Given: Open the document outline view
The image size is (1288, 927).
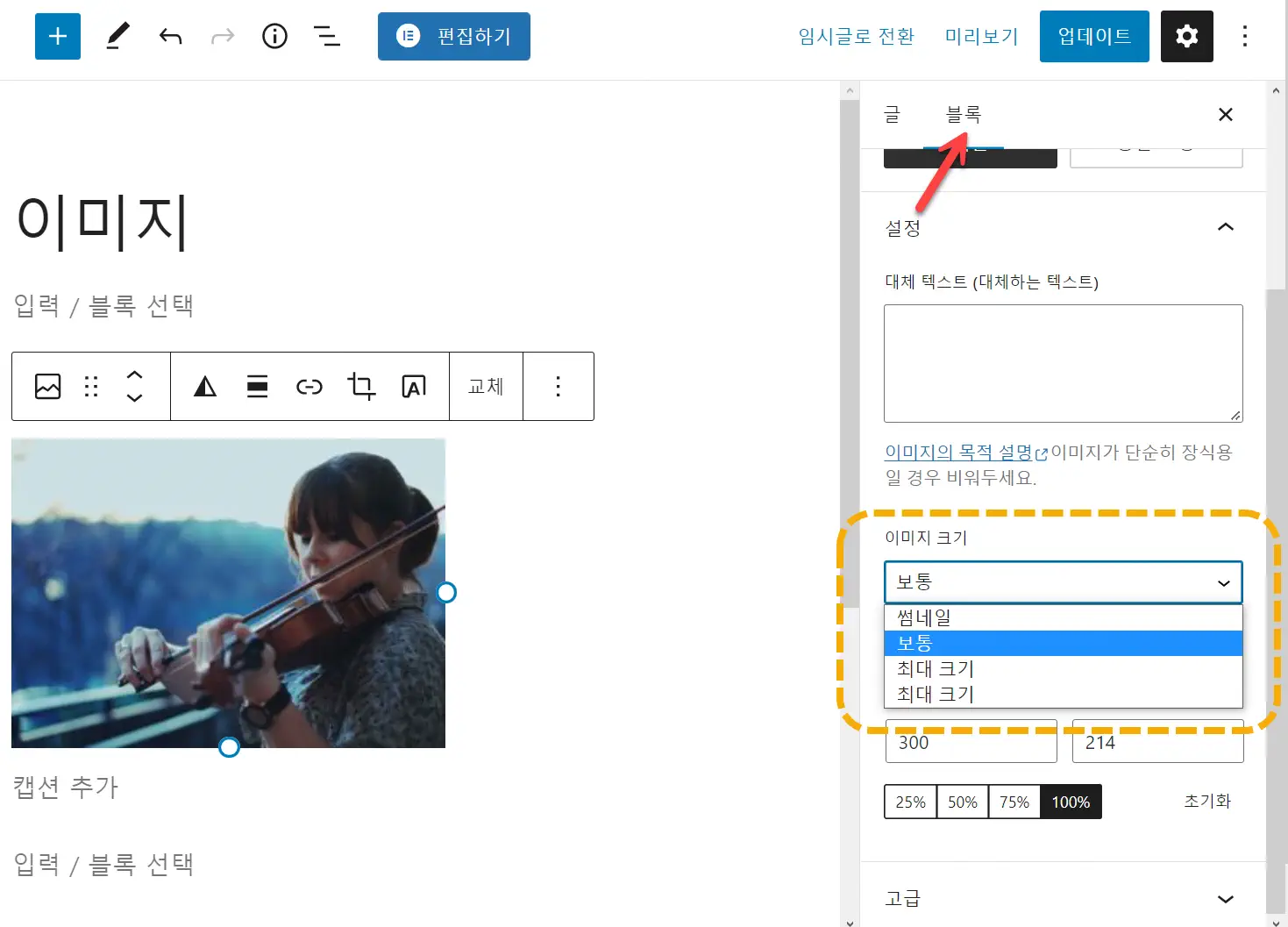Looking at the screenshot, I should (x=326, y=36).
